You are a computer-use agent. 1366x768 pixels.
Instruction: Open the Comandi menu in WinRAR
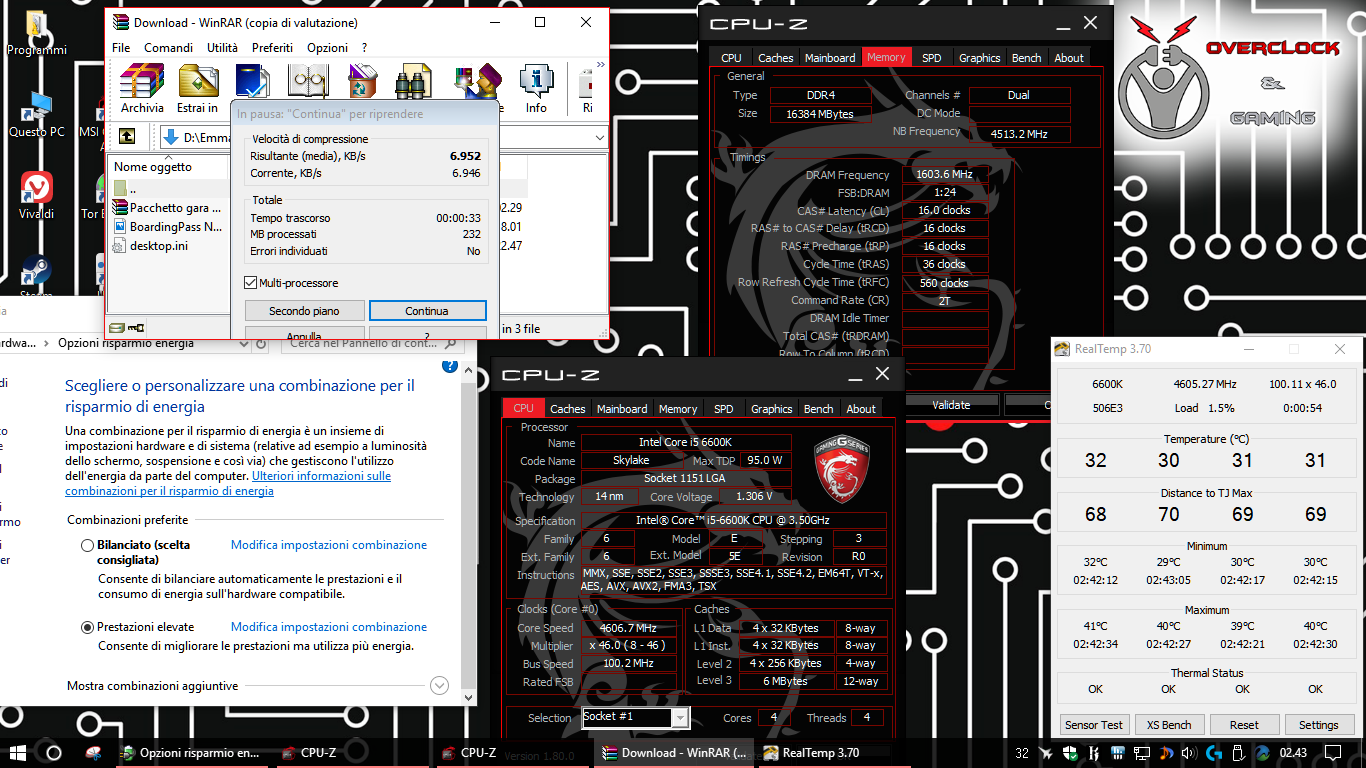click(x=168, y=48)
